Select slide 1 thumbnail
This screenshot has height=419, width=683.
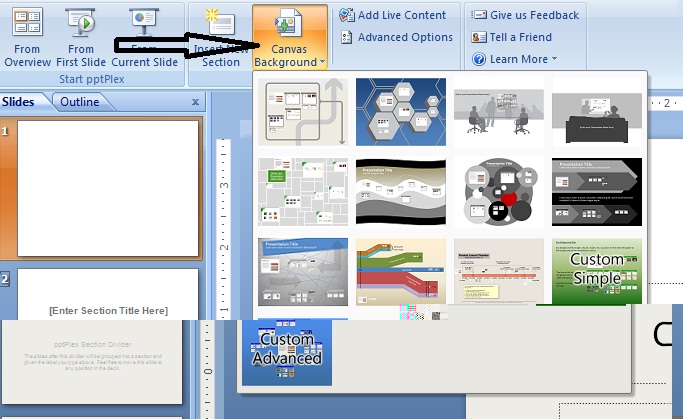108,189
